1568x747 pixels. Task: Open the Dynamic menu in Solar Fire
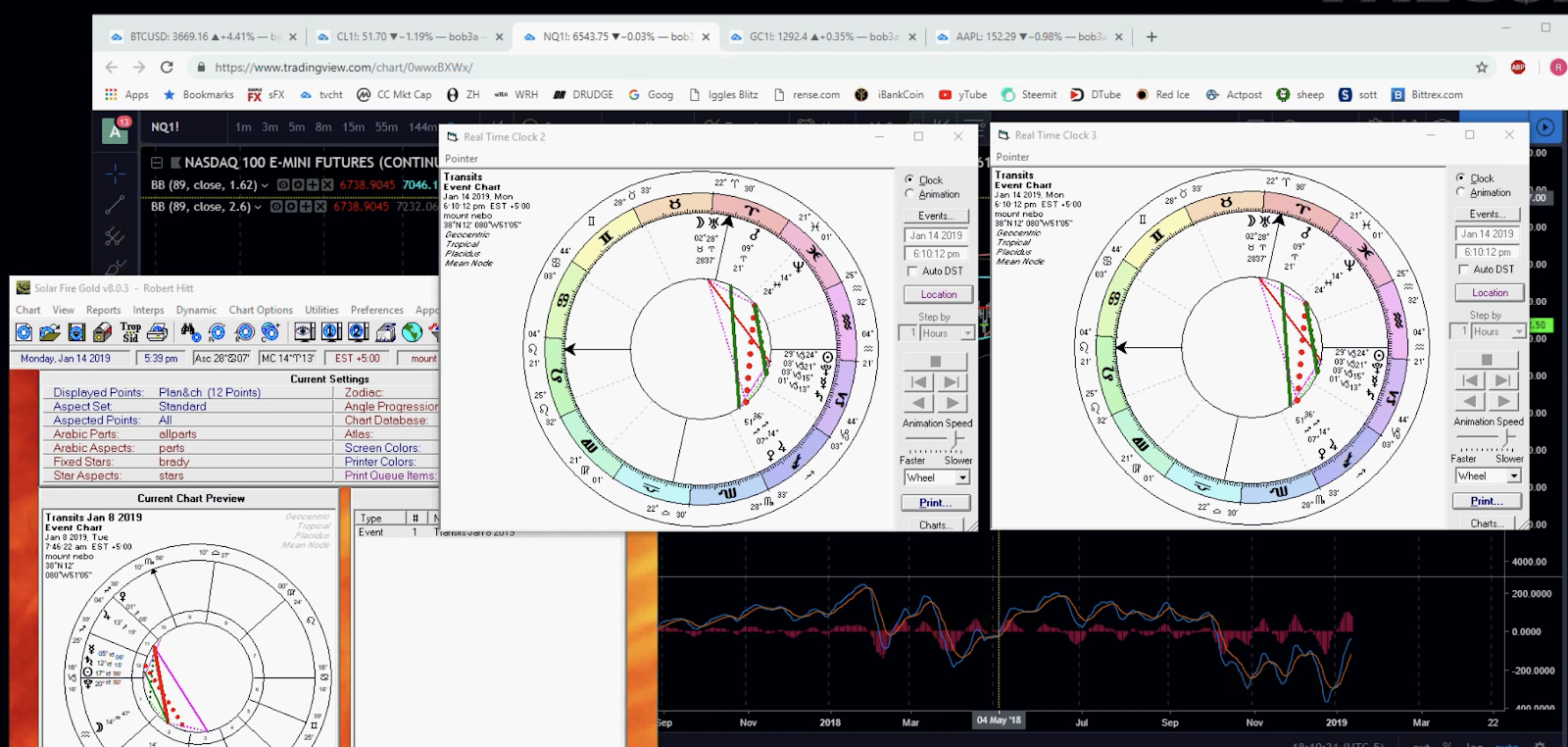(x=196, y=310)
